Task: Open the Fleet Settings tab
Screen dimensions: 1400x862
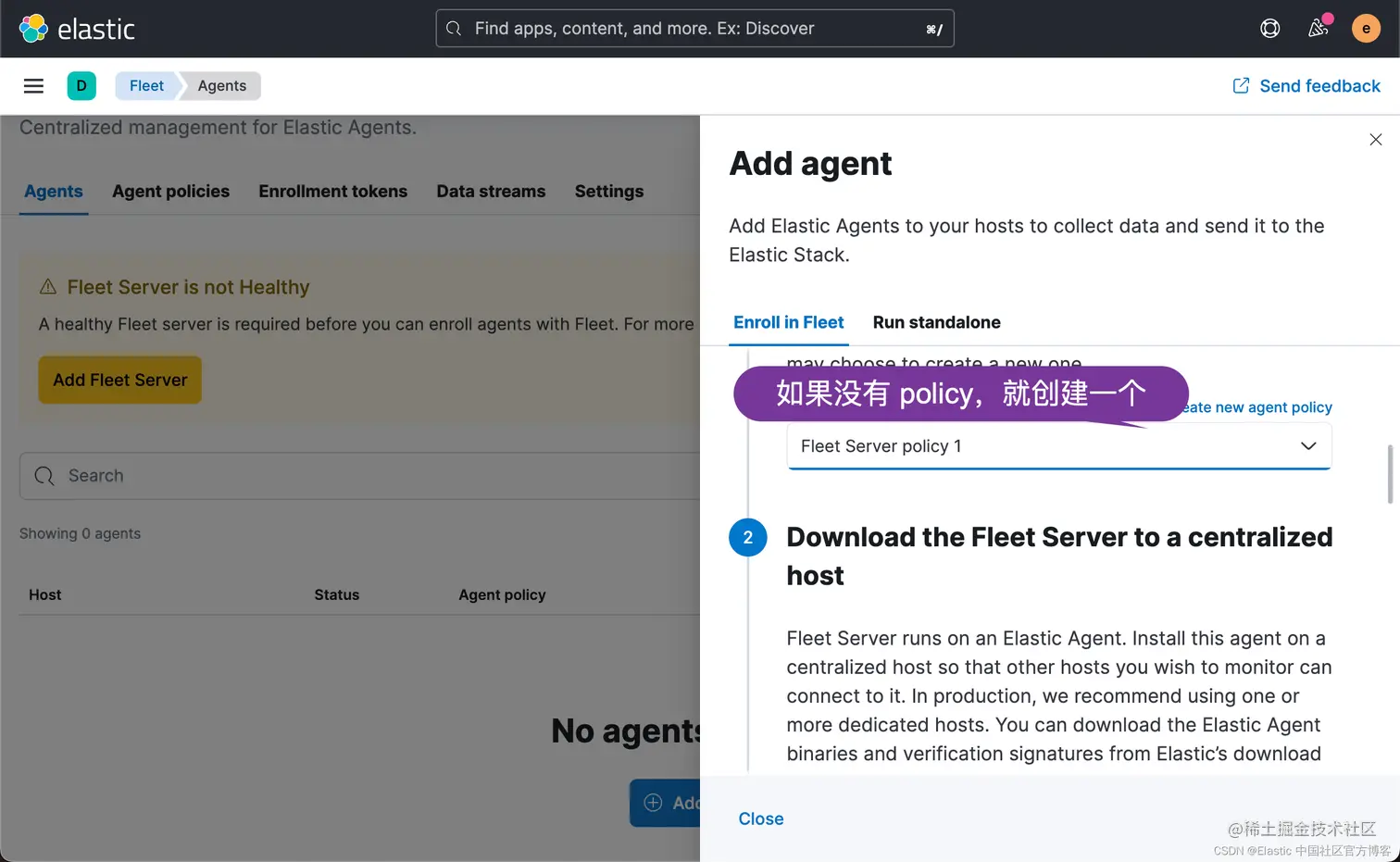Action: point(609,192)
